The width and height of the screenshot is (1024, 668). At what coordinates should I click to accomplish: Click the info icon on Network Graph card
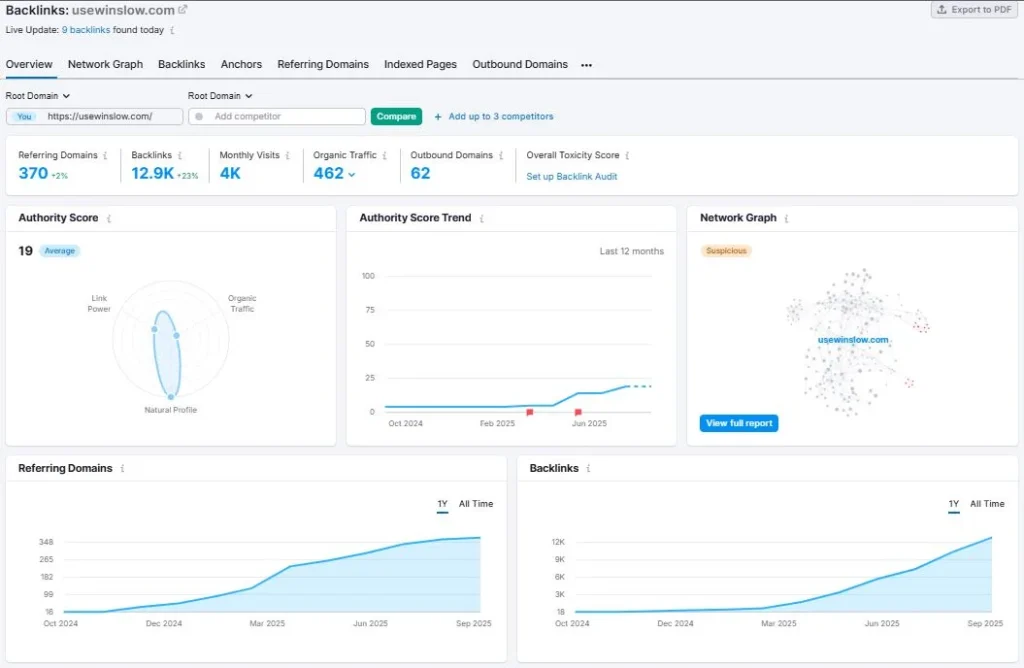tap(786, 219)
